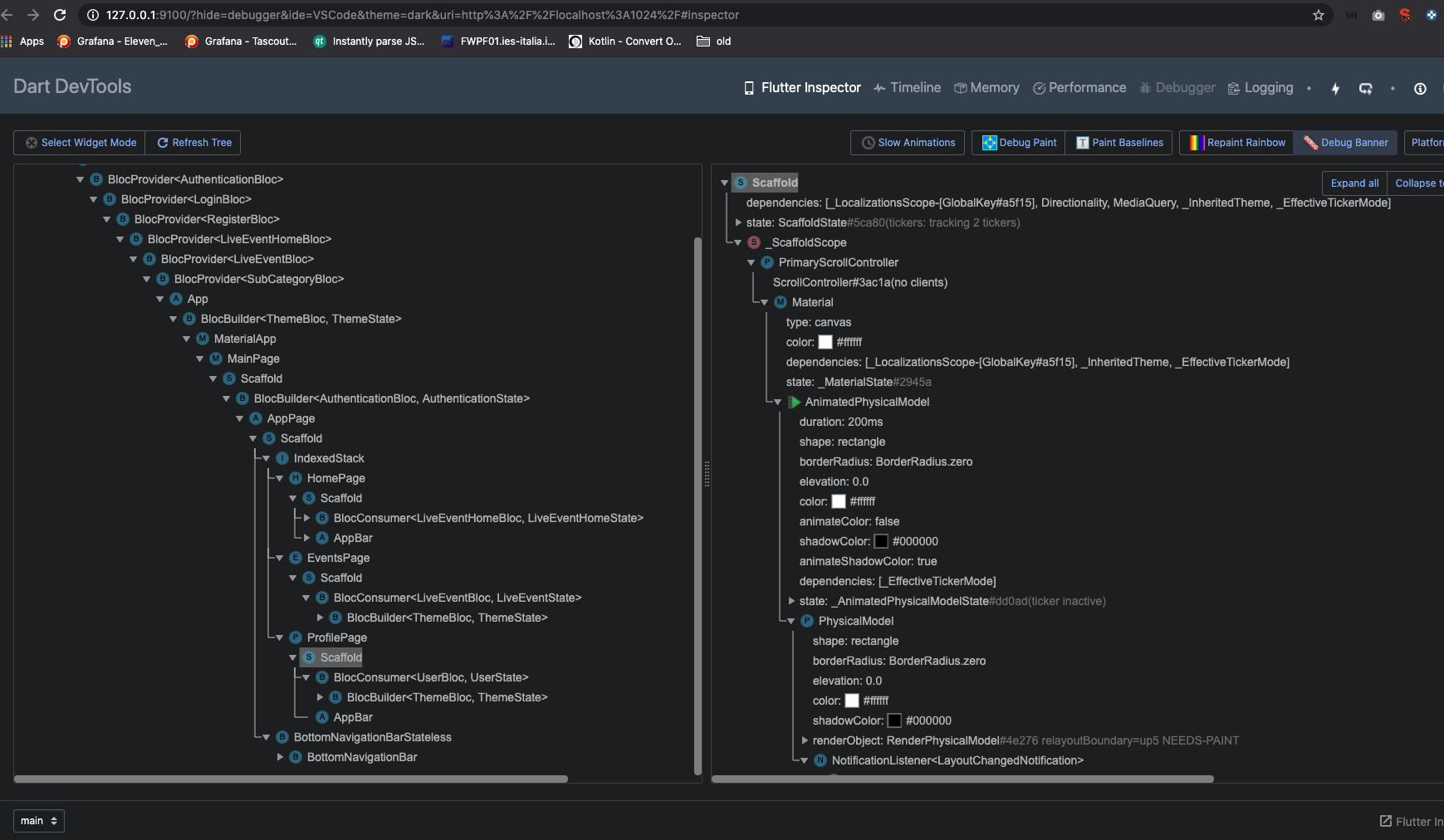
Task: Select the Flutter Inspector tab
Action: pos(802,88)
